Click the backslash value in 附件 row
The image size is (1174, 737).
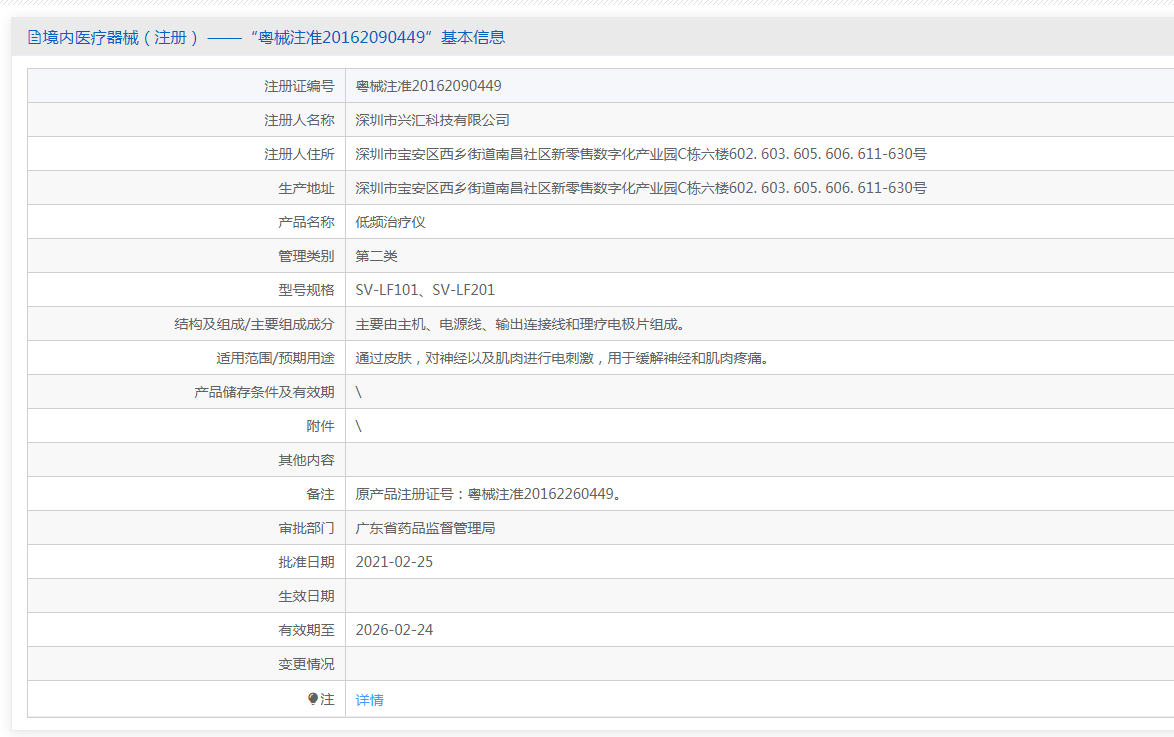pyautogui.click(x=359, y=426)
